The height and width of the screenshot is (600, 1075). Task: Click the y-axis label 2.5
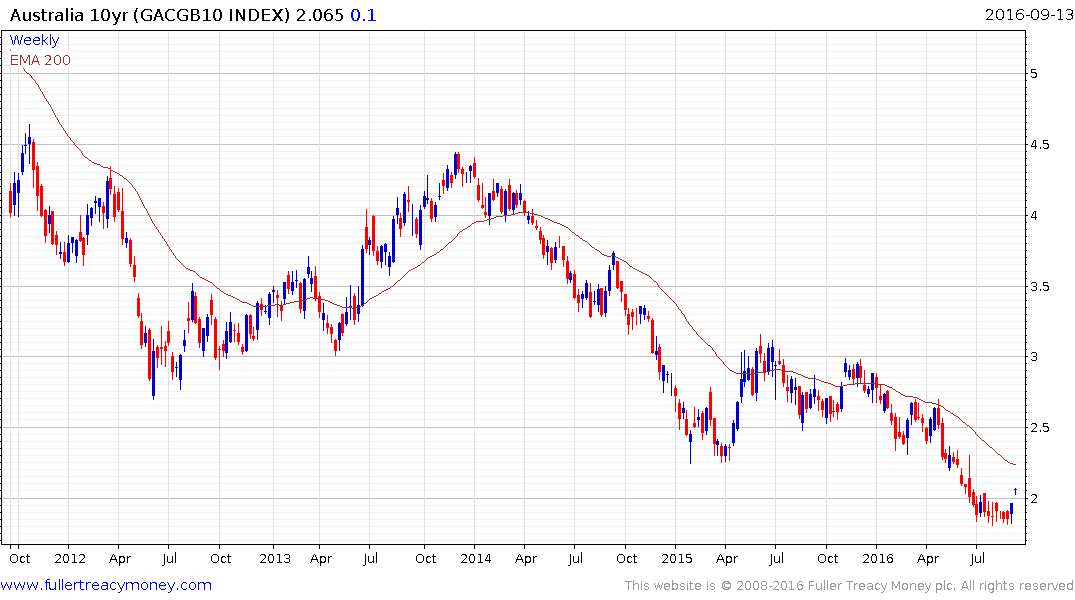[x=1039, y=428]
